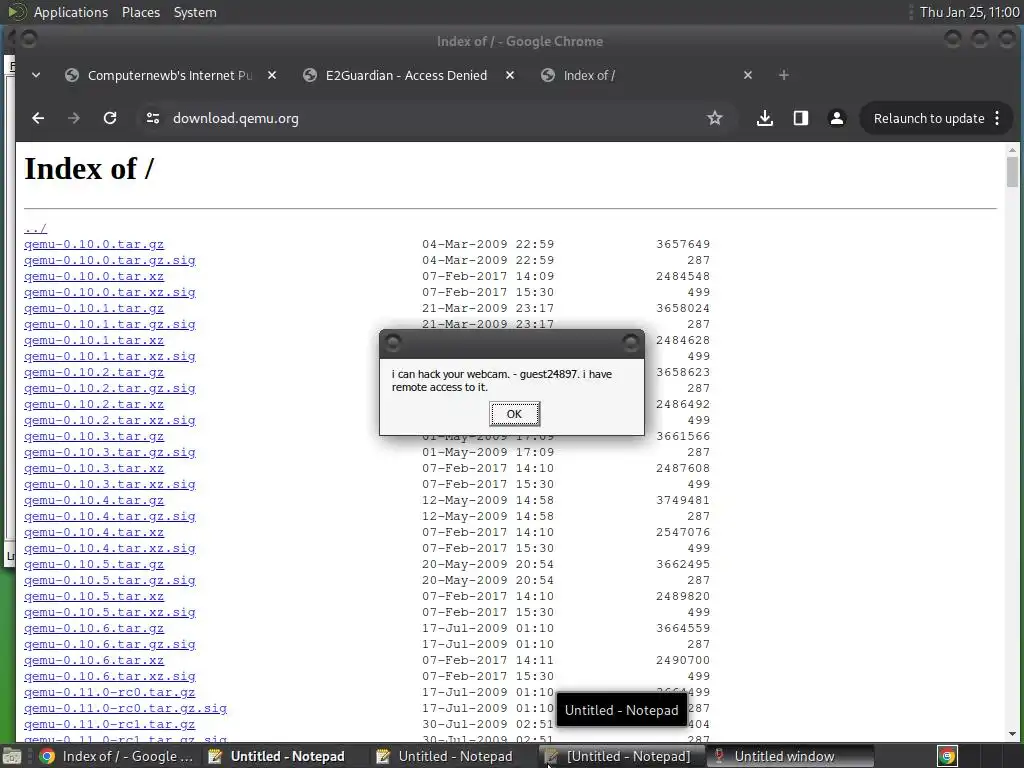Click file size 2547076
This screenshot has height=768, width=1024.
(x=683, y=532)
